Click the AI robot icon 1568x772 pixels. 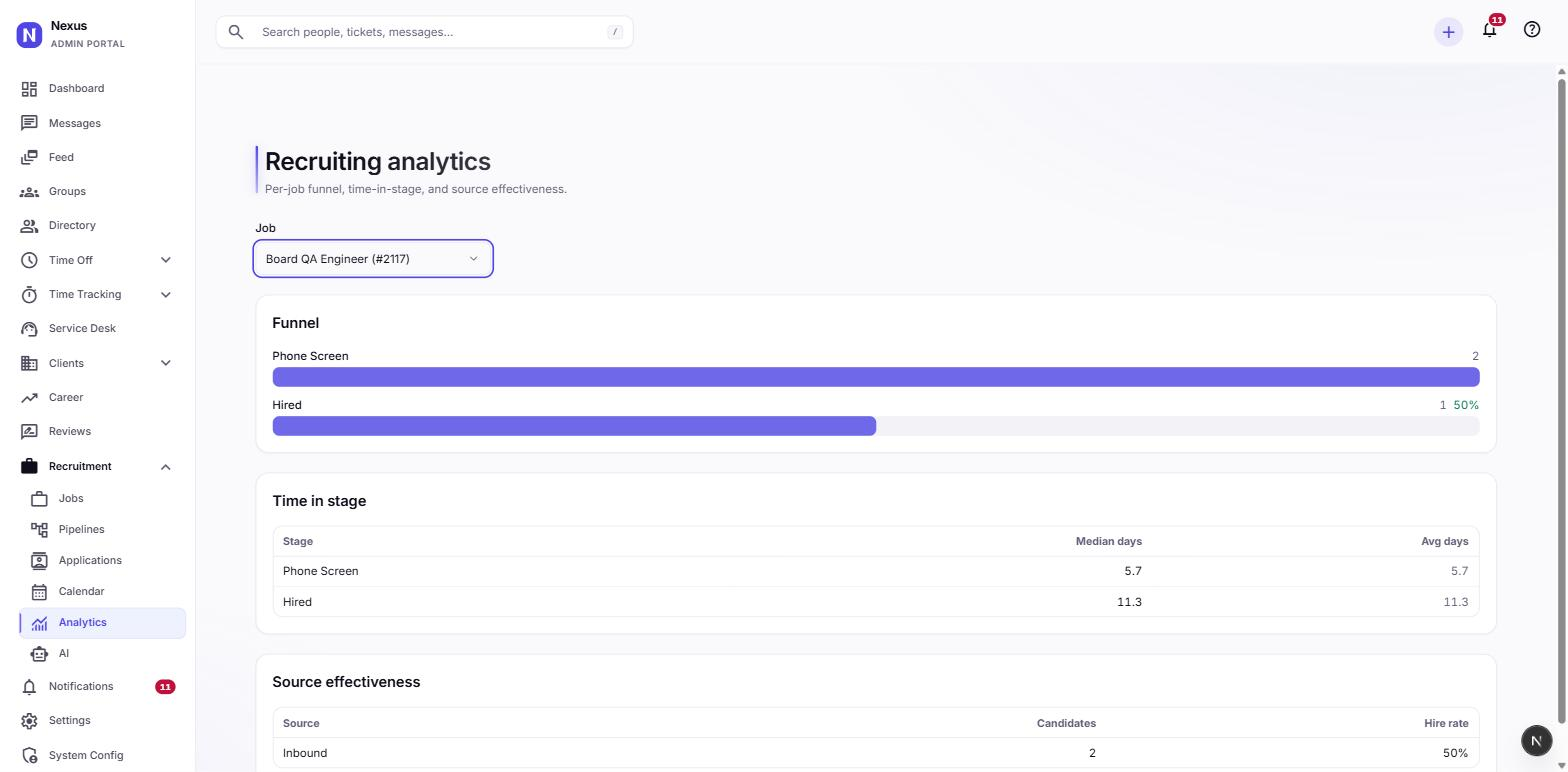tap(39, 654)
